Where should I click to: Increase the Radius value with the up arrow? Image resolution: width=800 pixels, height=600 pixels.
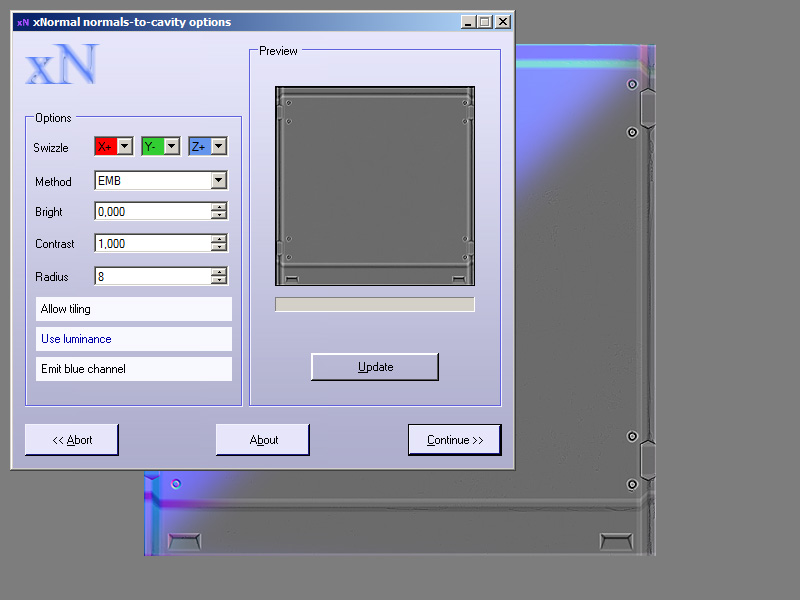219,271
